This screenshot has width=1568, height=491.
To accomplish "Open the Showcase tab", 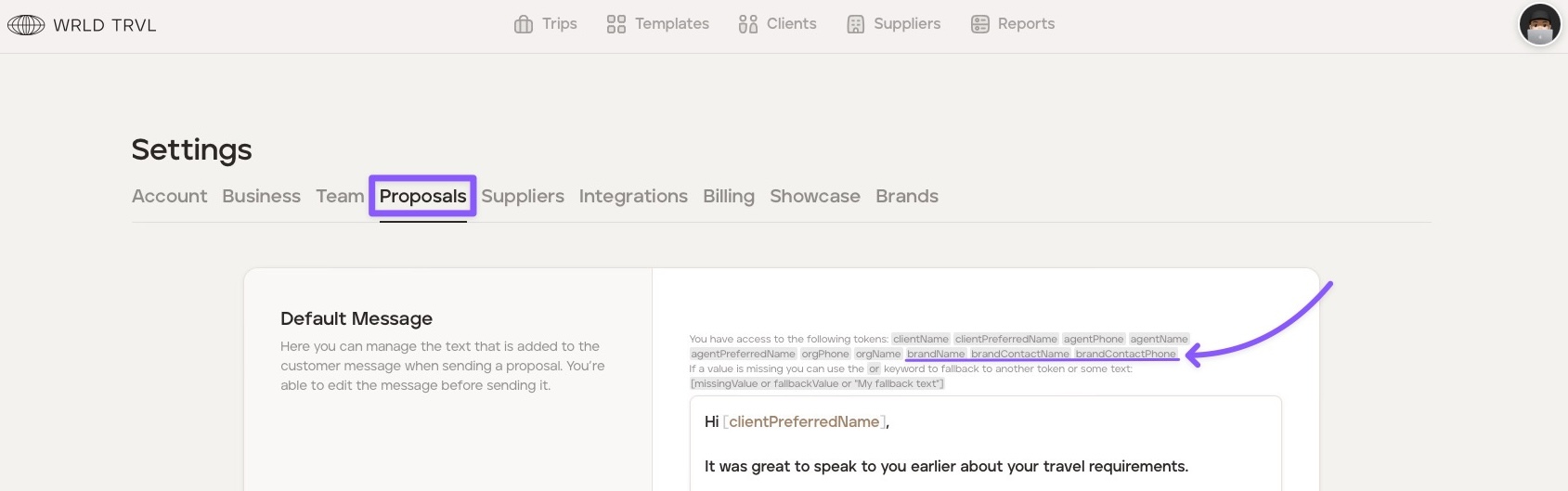I will tap(814, 197).
